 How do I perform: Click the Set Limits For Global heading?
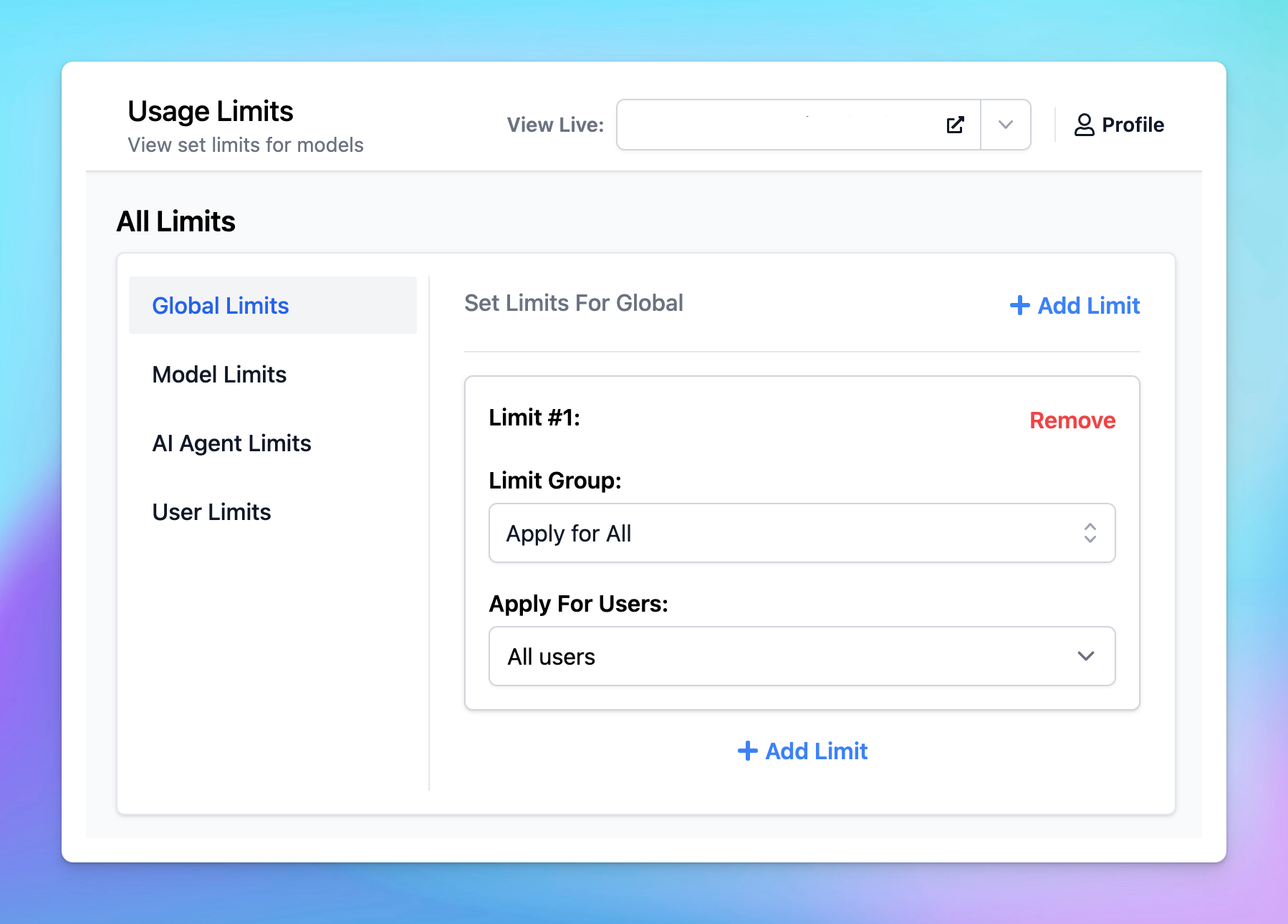point(574,303)
